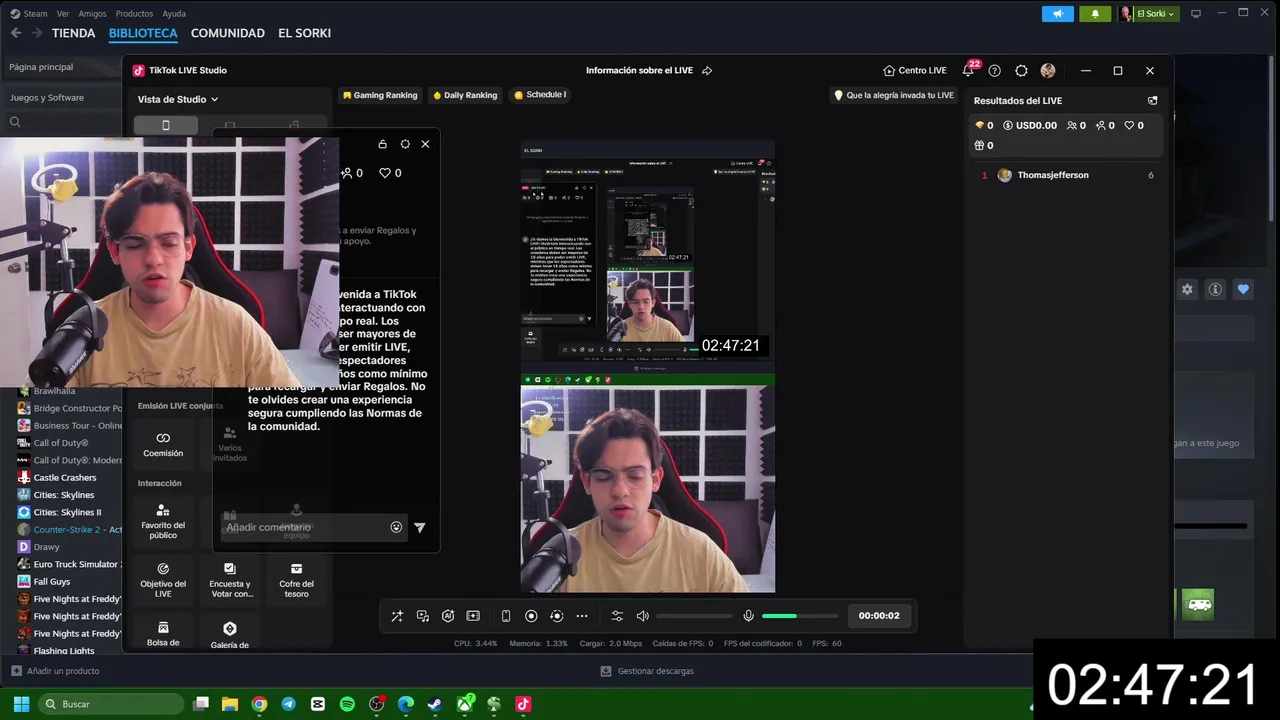Image resolution: width=1280 pixels, height=720 pixels.
Task: Mute the microphone input
Action: pyautogui.click(x=748, y=616)
